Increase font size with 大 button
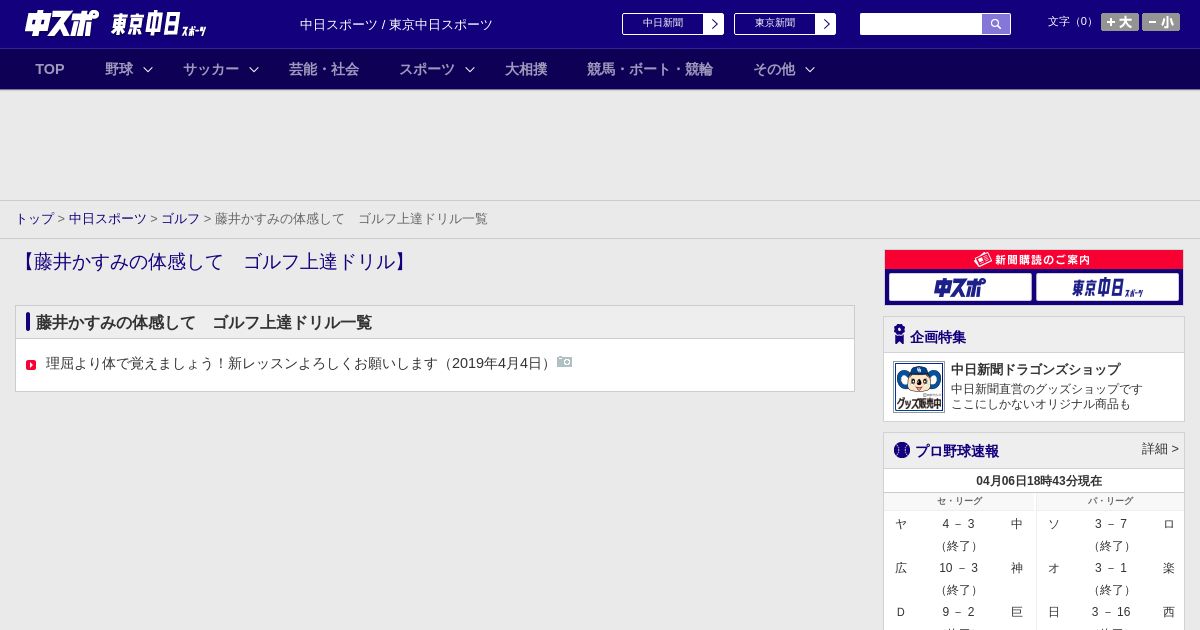This screenshot has height=630, width=1200. point(1120,22)
